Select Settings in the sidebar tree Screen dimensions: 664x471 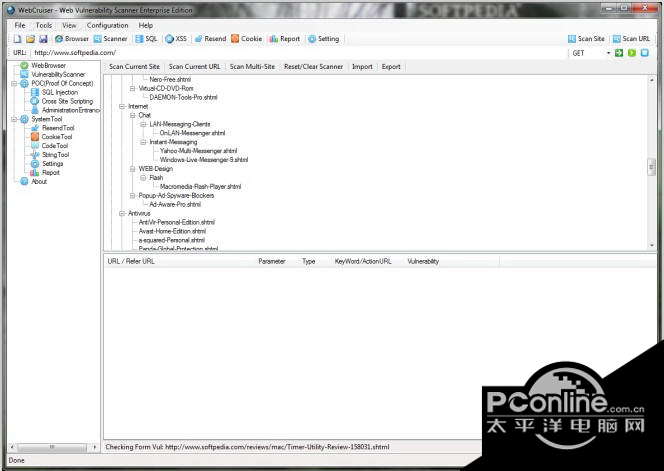[53, 163]
